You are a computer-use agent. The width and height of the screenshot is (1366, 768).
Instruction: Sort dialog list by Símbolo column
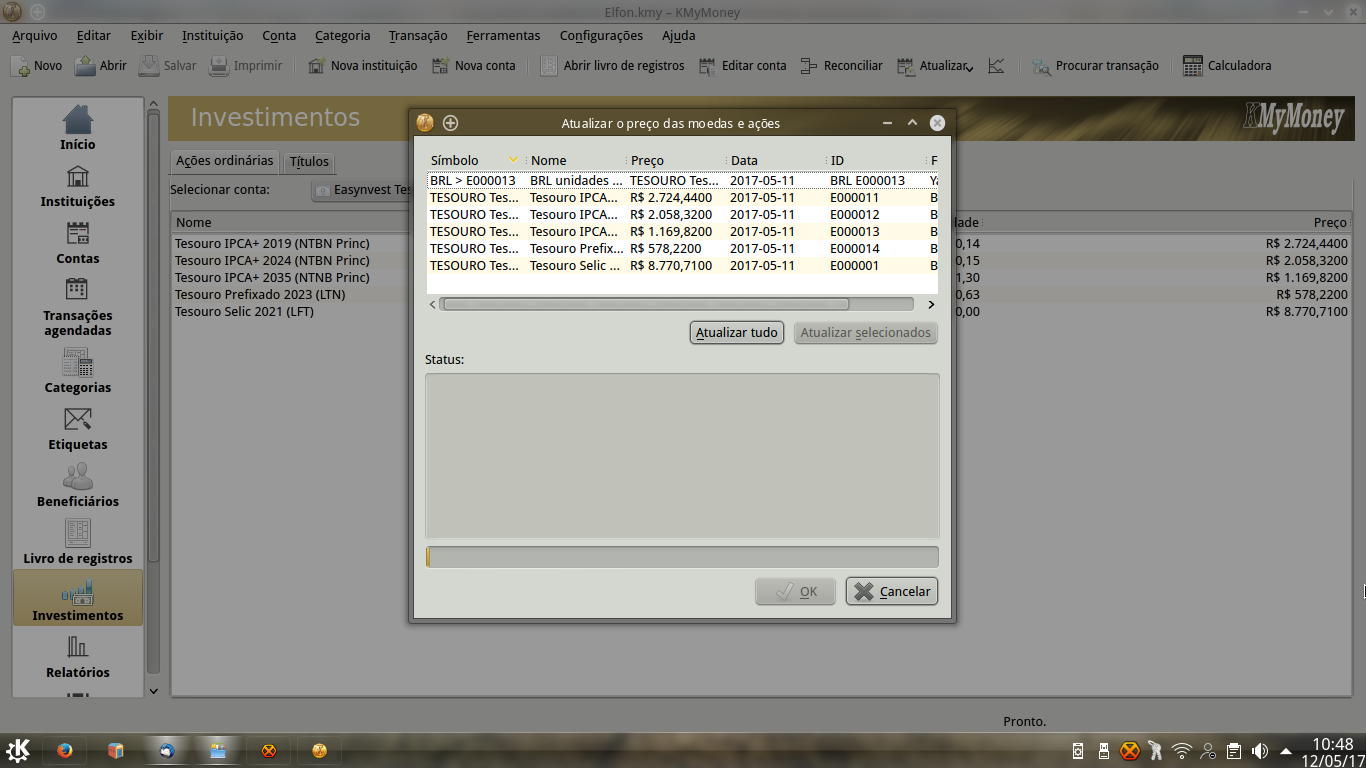tap(475, 160)
